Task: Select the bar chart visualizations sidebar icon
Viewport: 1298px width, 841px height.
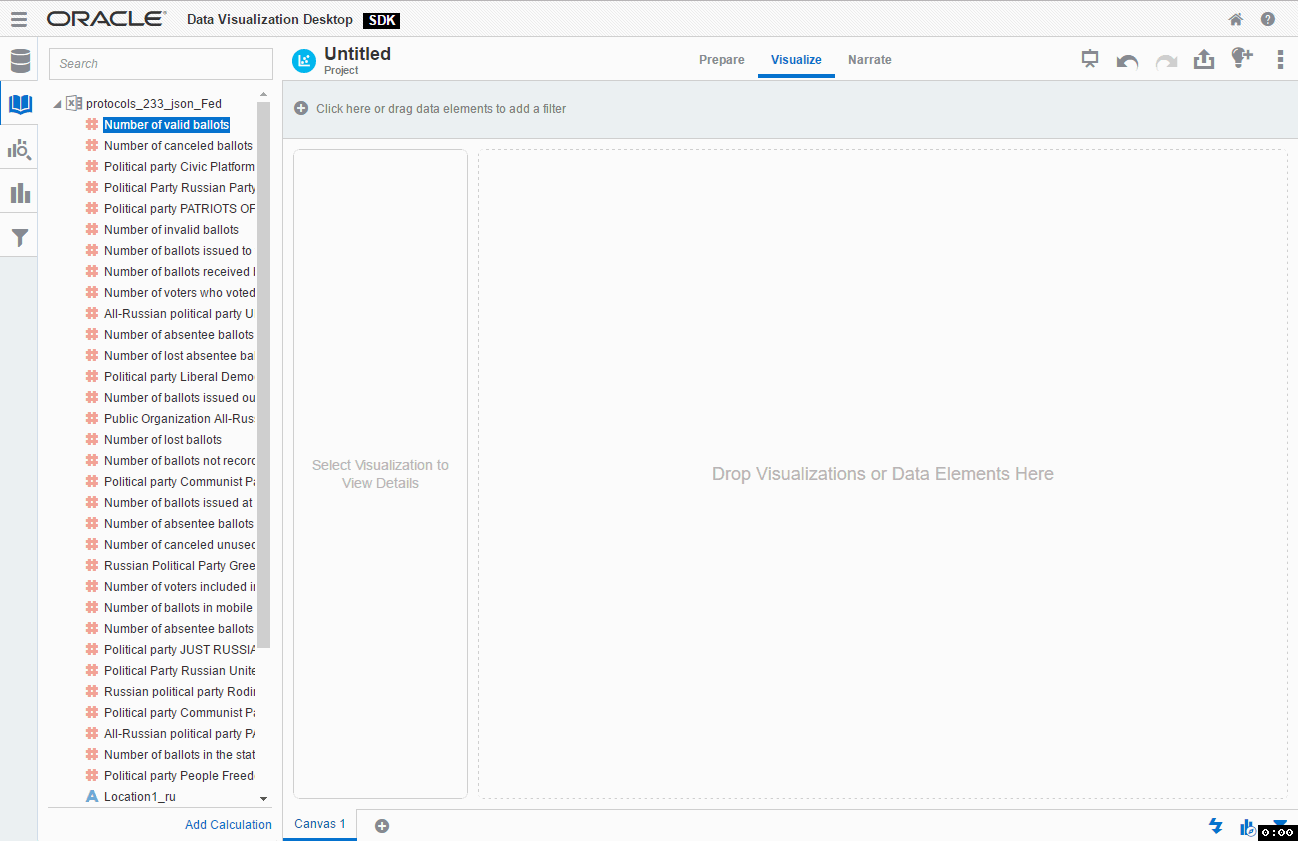Action: tap(20, 192)
